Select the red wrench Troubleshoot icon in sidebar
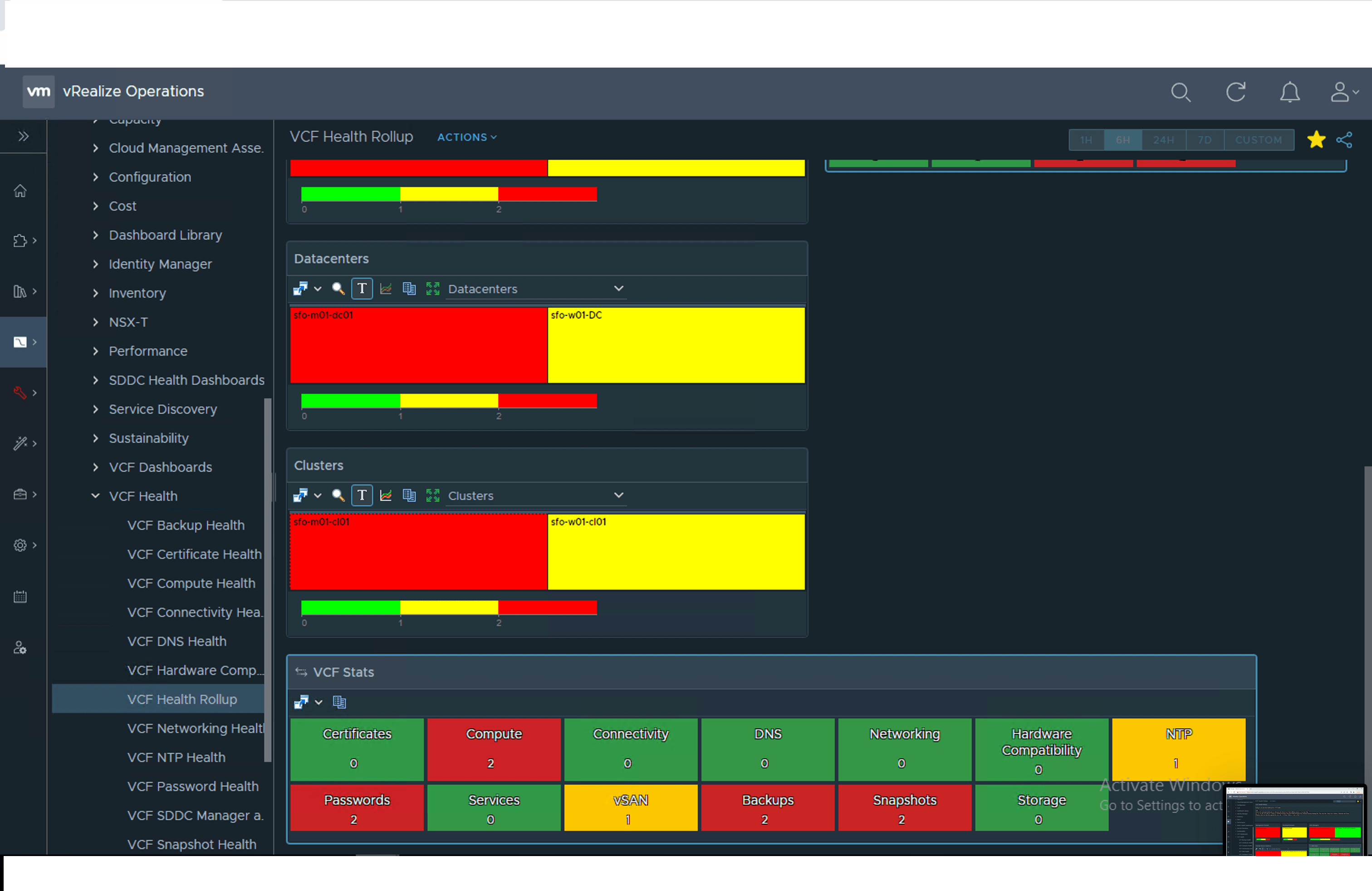The image size is (1372, 891). 21,392
